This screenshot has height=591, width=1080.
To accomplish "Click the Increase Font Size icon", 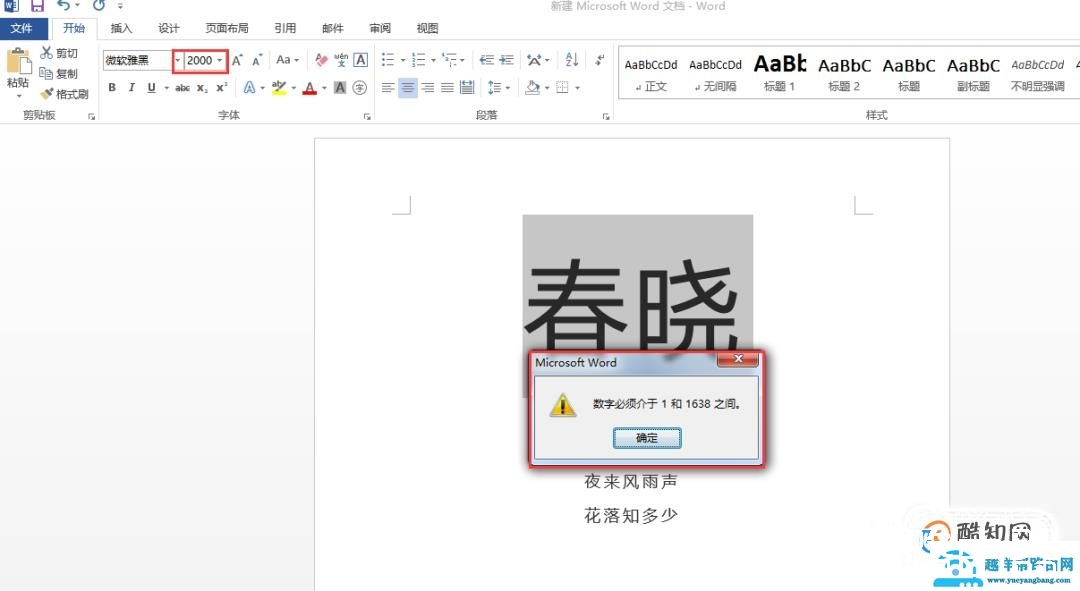I will (x=235, y=58).
